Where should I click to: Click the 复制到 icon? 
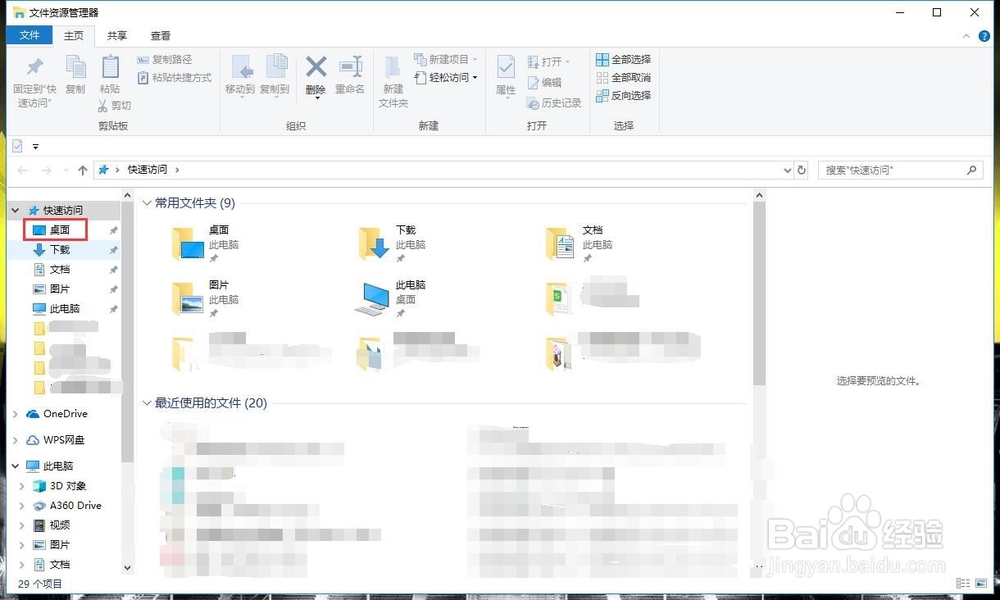(276, 68)
